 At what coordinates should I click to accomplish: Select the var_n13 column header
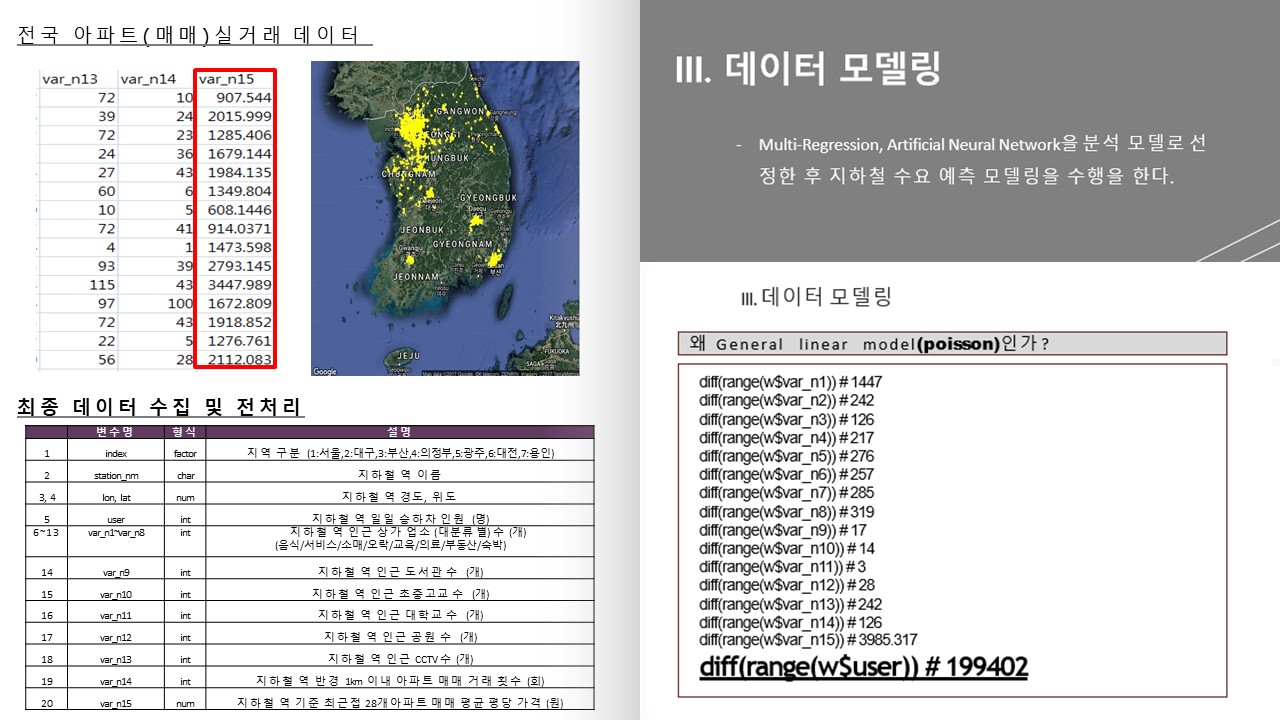70,79
